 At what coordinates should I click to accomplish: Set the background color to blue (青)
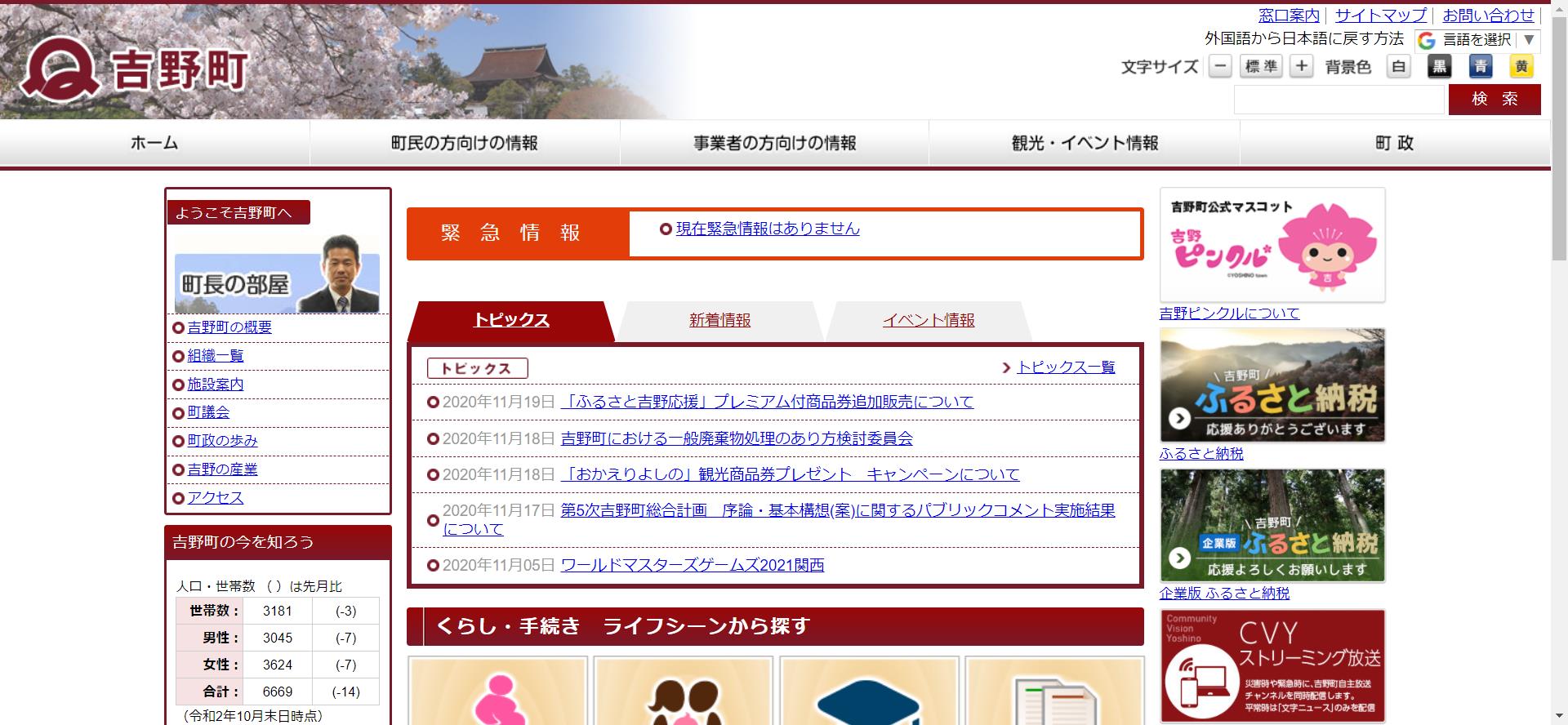click(x=1481, y=66)
